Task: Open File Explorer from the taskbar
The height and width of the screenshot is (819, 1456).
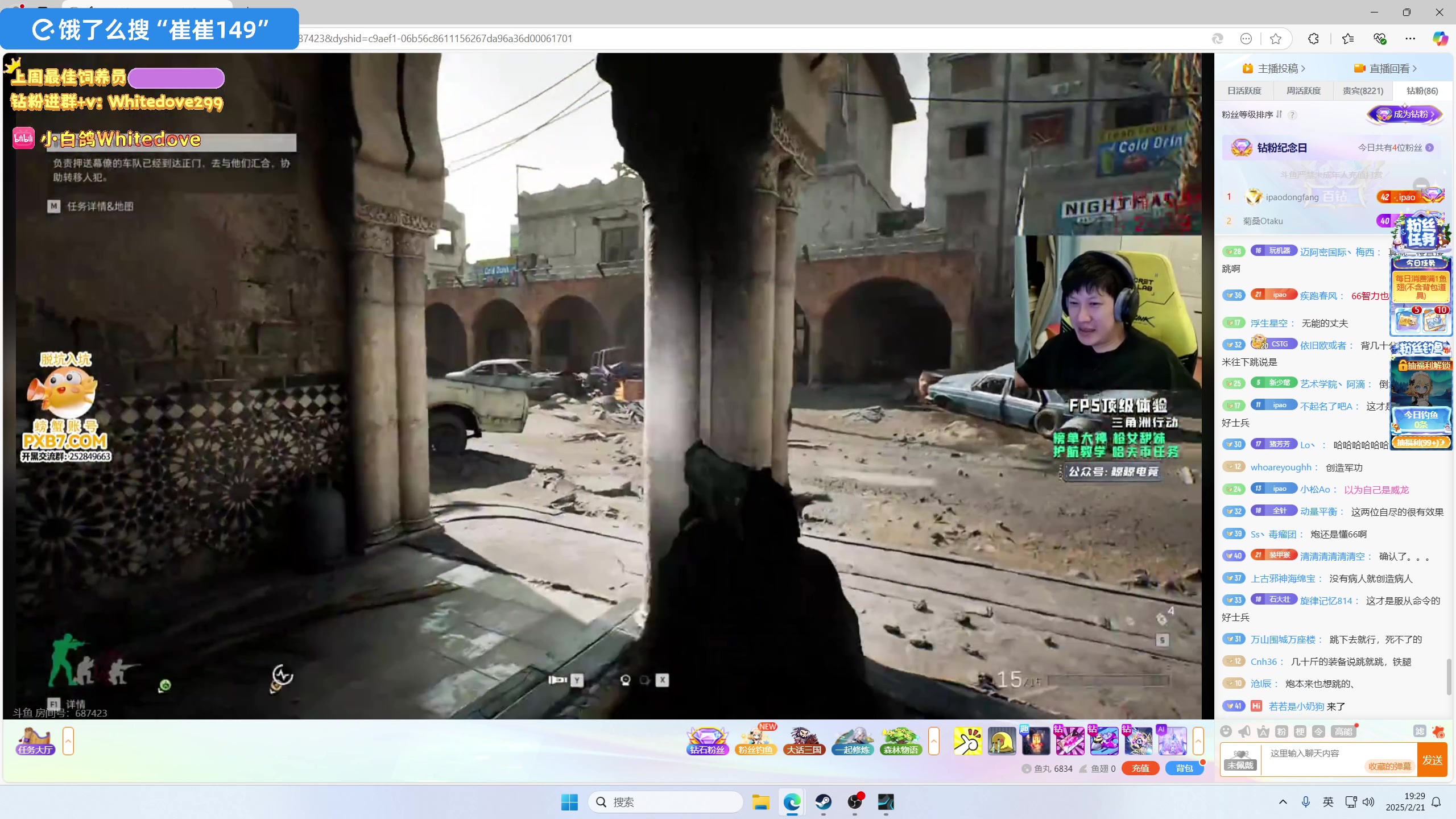Action: click(761, 802)
